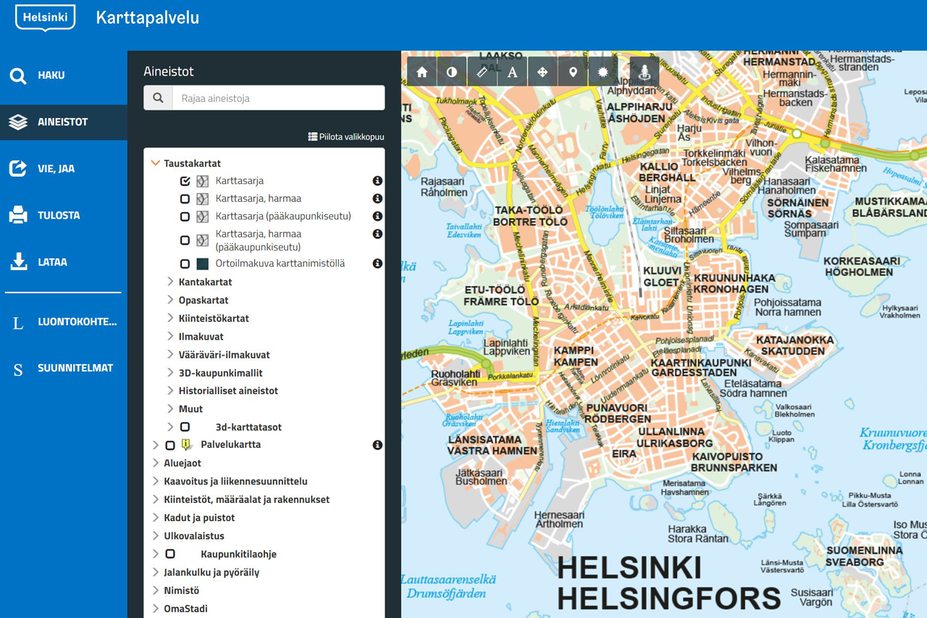Click the Rajaa aineistoja filter field
The image size is (927, 618).
pos(276,98)
